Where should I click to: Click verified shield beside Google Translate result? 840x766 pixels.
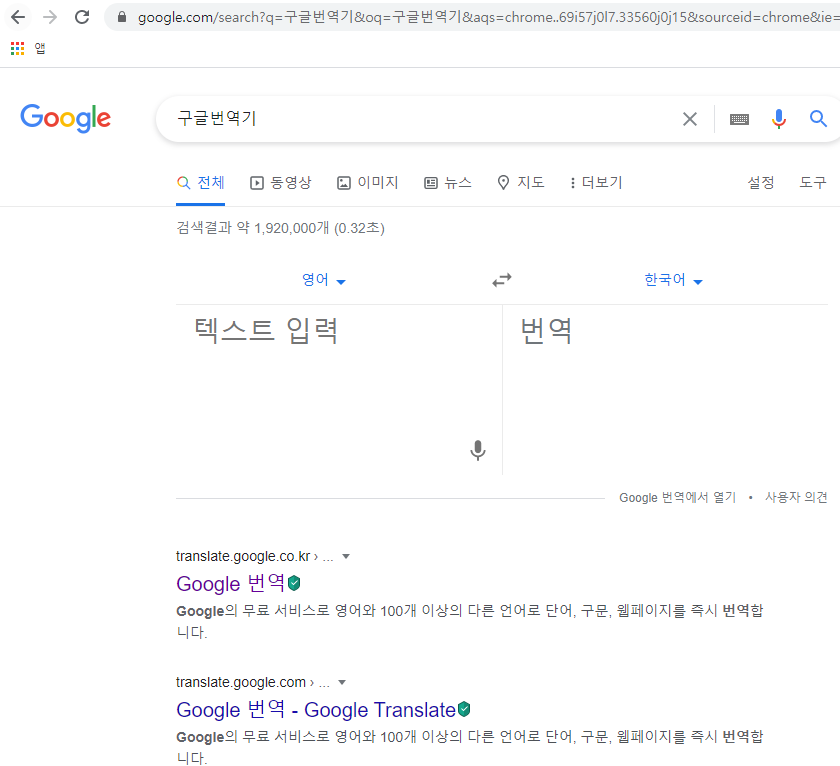464,709
